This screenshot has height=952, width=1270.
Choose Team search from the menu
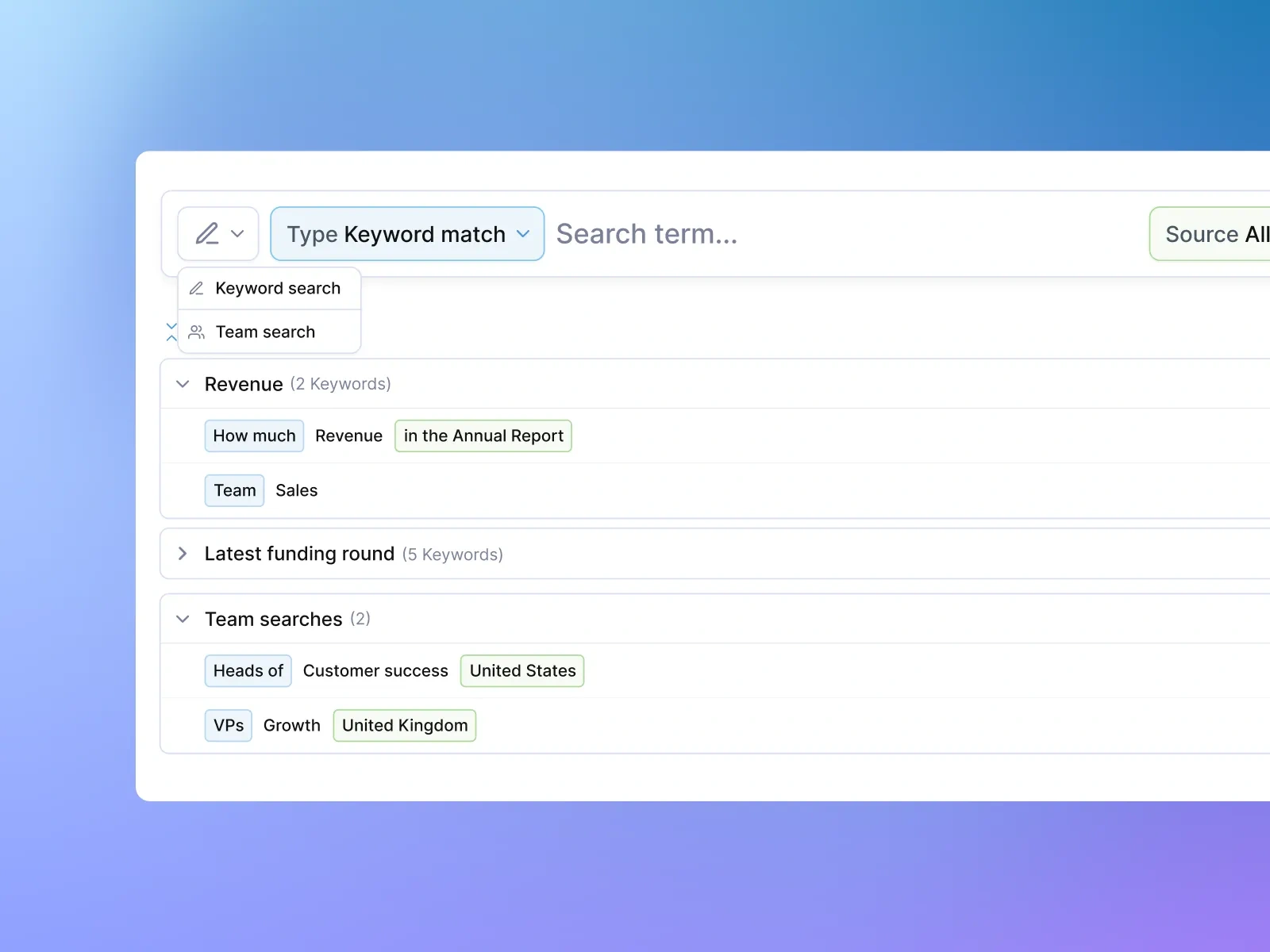[269, 332]
